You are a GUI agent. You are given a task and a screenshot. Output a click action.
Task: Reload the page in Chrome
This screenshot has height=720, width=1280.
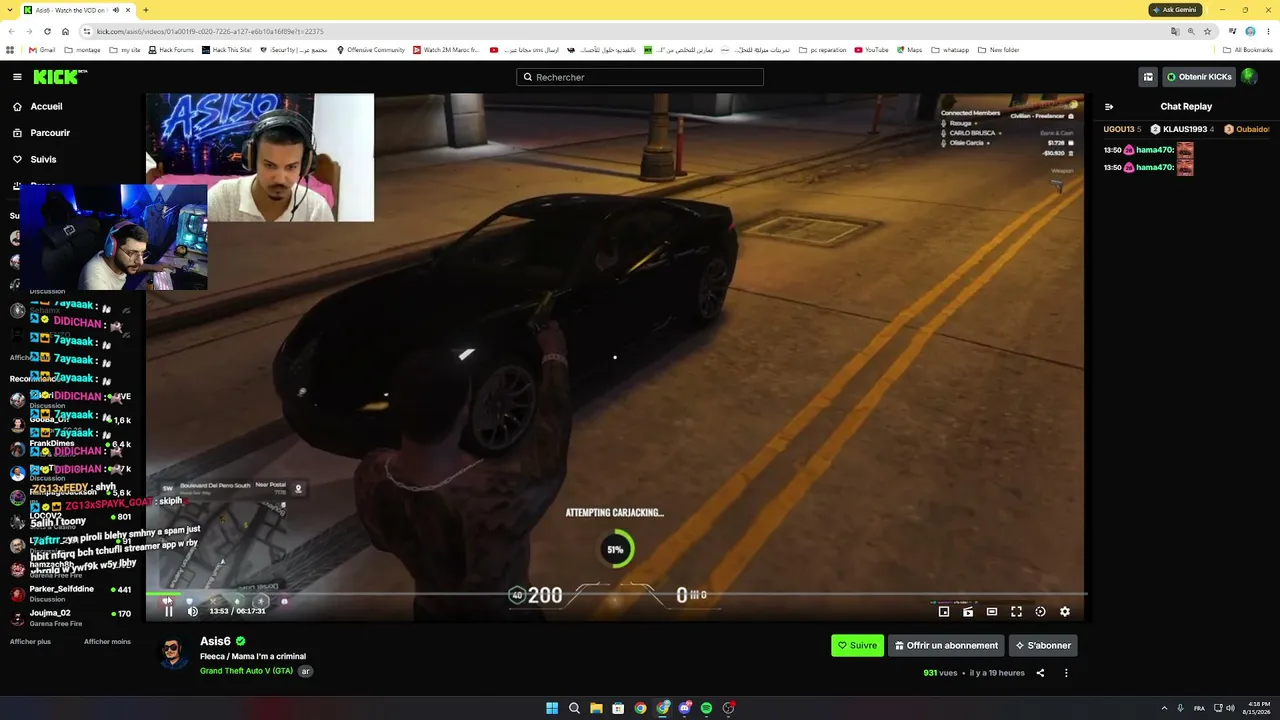point(47,31)
